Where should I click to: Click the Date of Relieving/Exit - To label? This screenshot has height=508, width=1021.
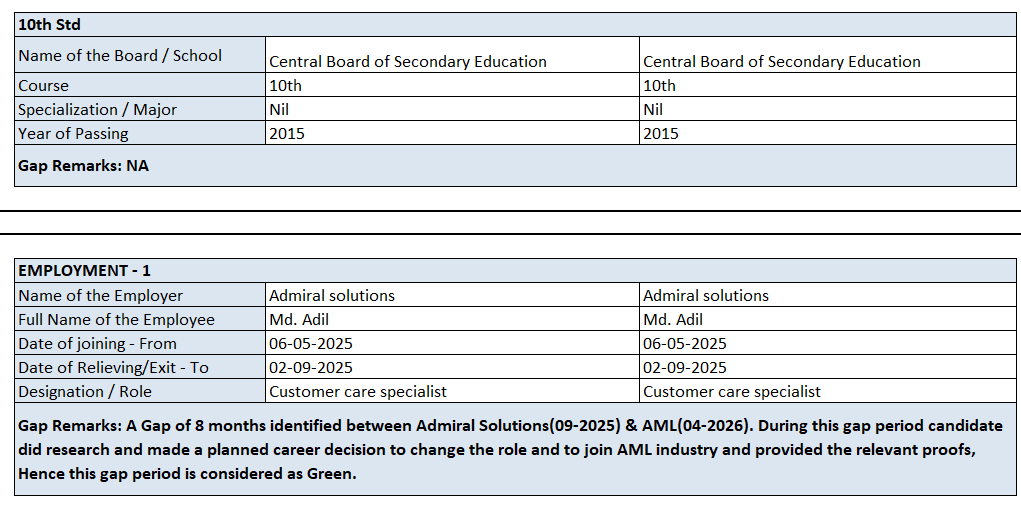[140, 367]
